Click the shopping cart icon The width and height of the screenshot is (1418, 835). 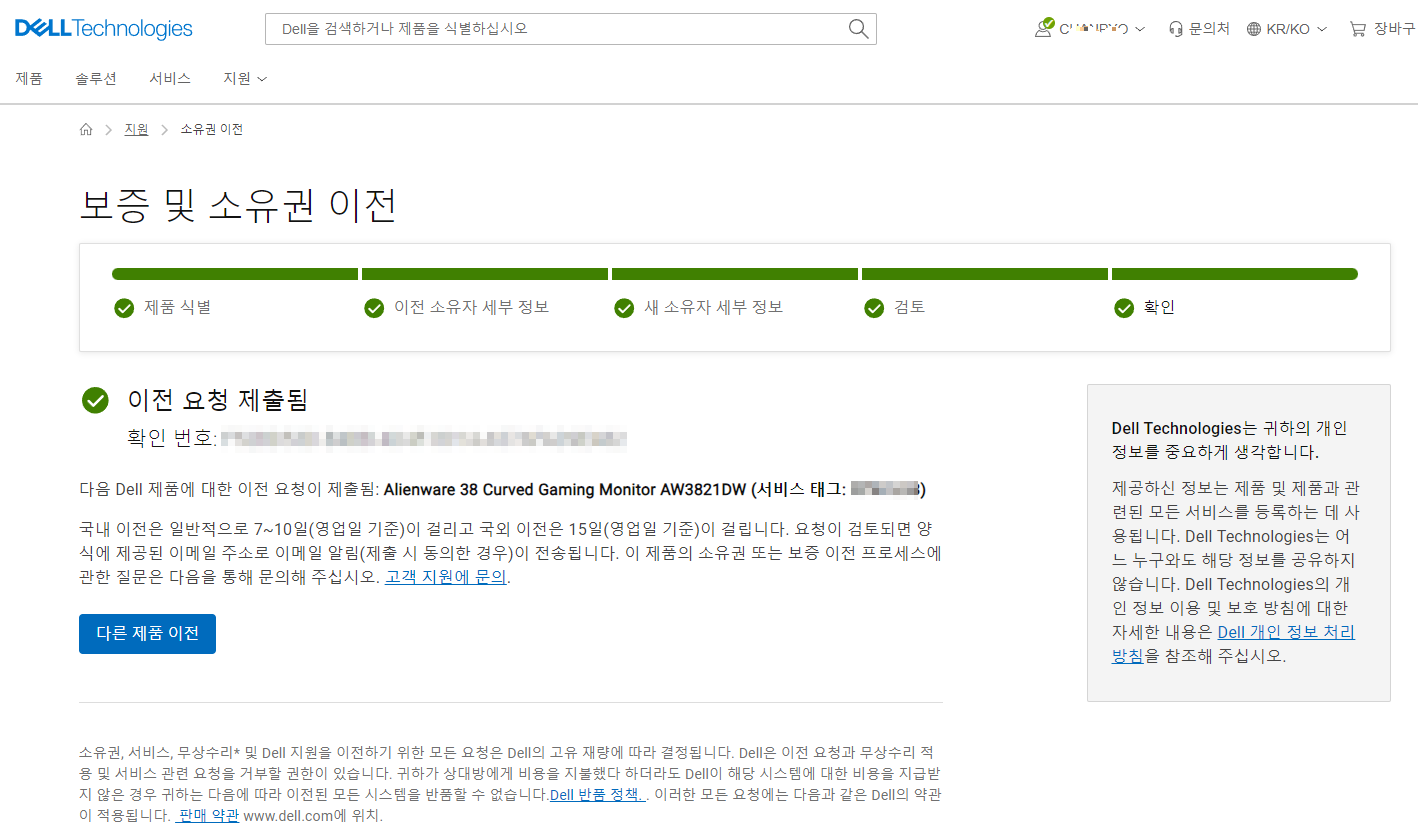click(1357, 29)
